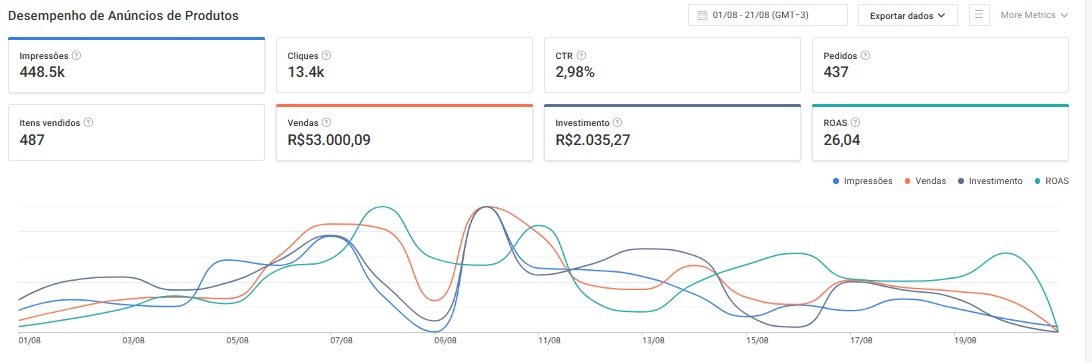Image resolution: width=1092 pixels, height=363 pixels.
Task: Select the Impressões metric card
Action: tap(136, 65)
